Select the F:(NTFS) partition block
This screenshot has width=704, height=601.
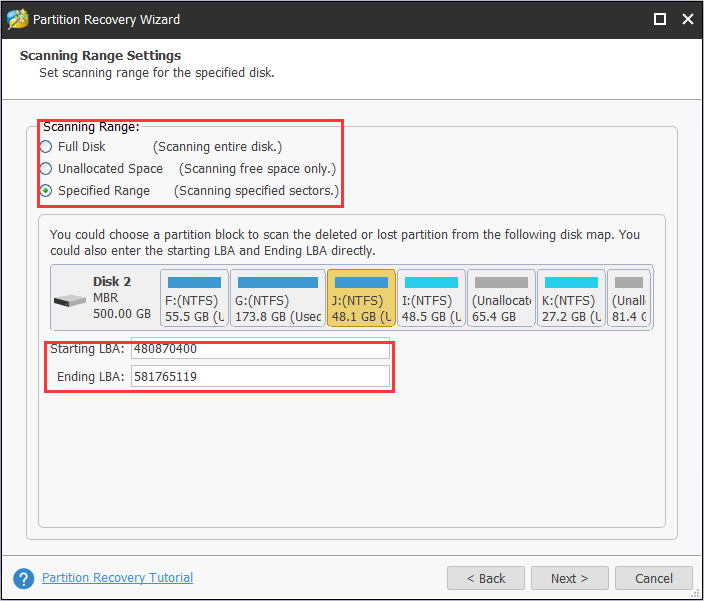(x=194, y=298)
